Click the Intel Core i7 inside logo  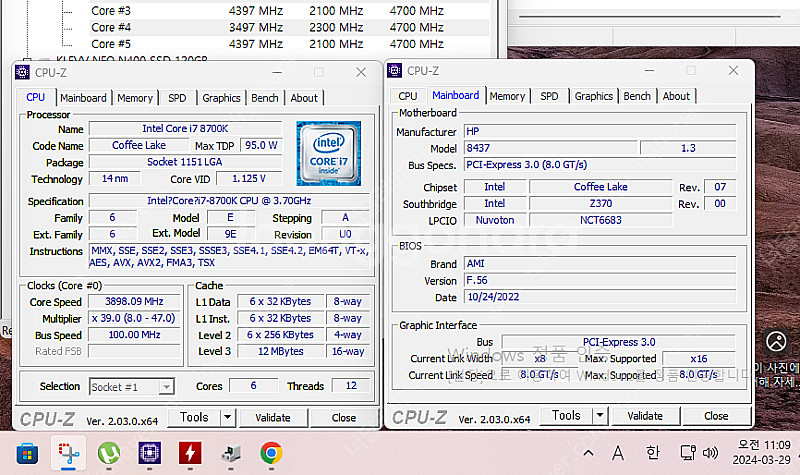[x=329, y=153]
